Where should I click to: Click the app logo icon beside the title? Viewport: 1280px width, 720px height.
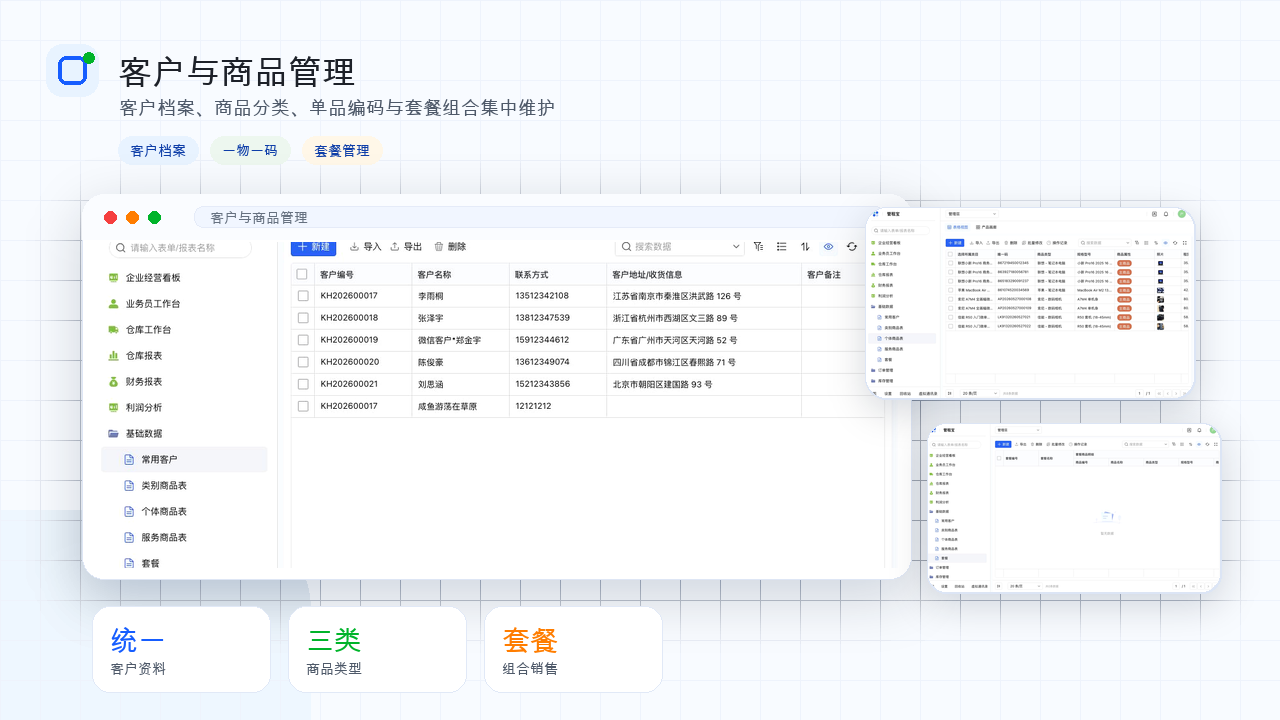73,71
